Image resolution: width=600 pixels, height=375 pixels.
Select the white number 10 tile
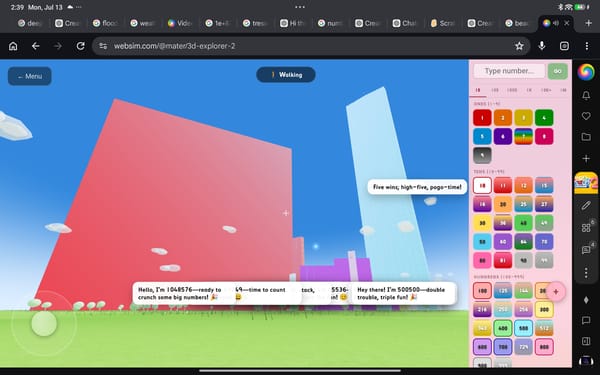pos(482,186)
